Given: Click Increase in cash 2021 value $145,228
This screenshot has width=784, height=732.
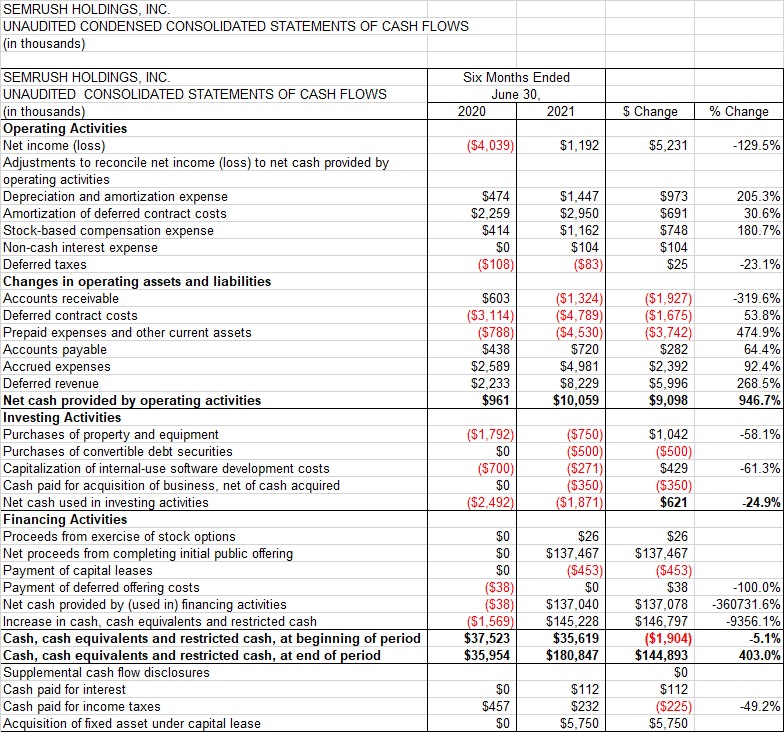Looking at the screenshot, I should click(x=572, y=622).
